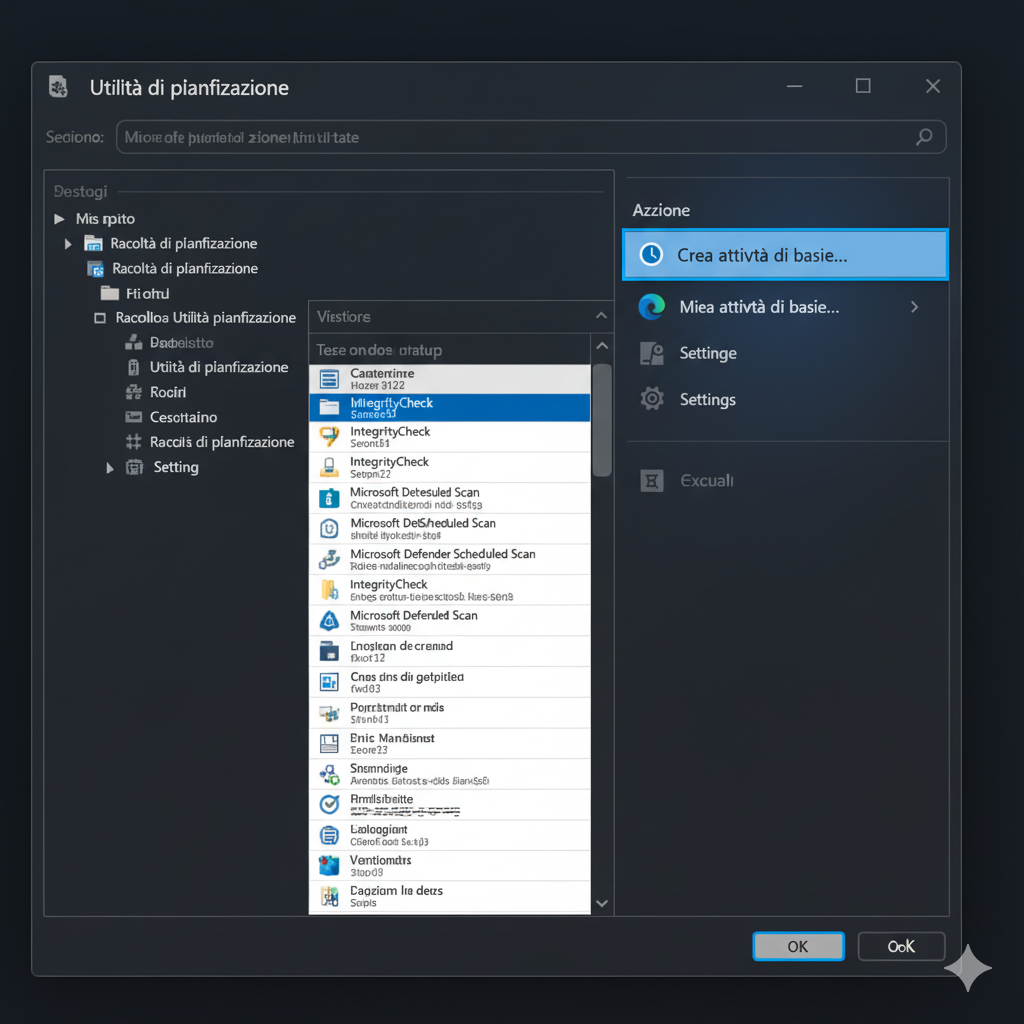Screen dimensions: 1024x1024
Task: Expand the Setting tree node arrow
Action: [110, 467]
